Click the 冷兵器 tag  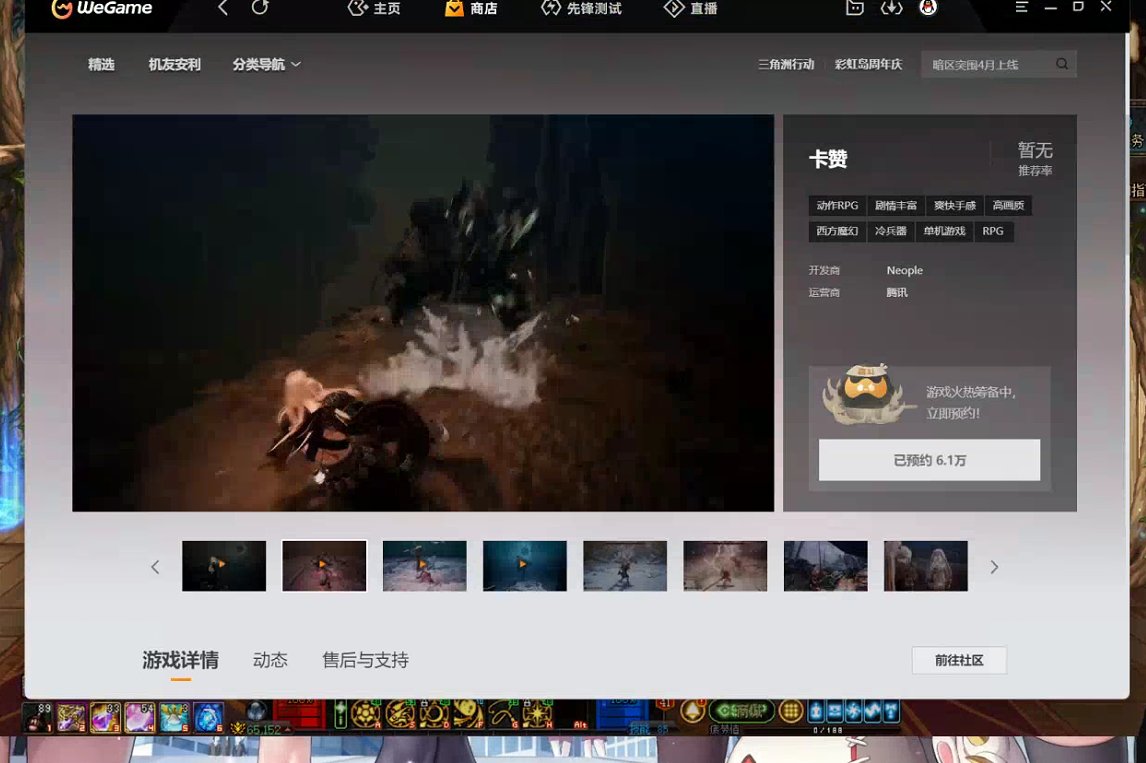pyautogui.click(x=891, y=231)
